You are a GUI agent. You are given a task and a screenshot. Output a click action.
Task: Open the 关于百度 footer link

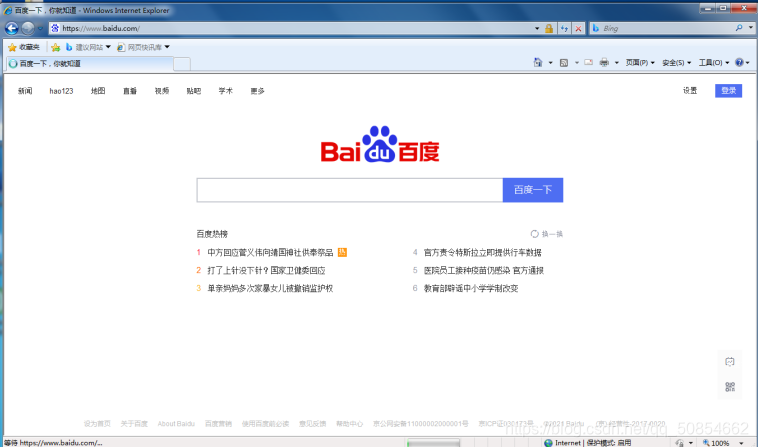134,424
